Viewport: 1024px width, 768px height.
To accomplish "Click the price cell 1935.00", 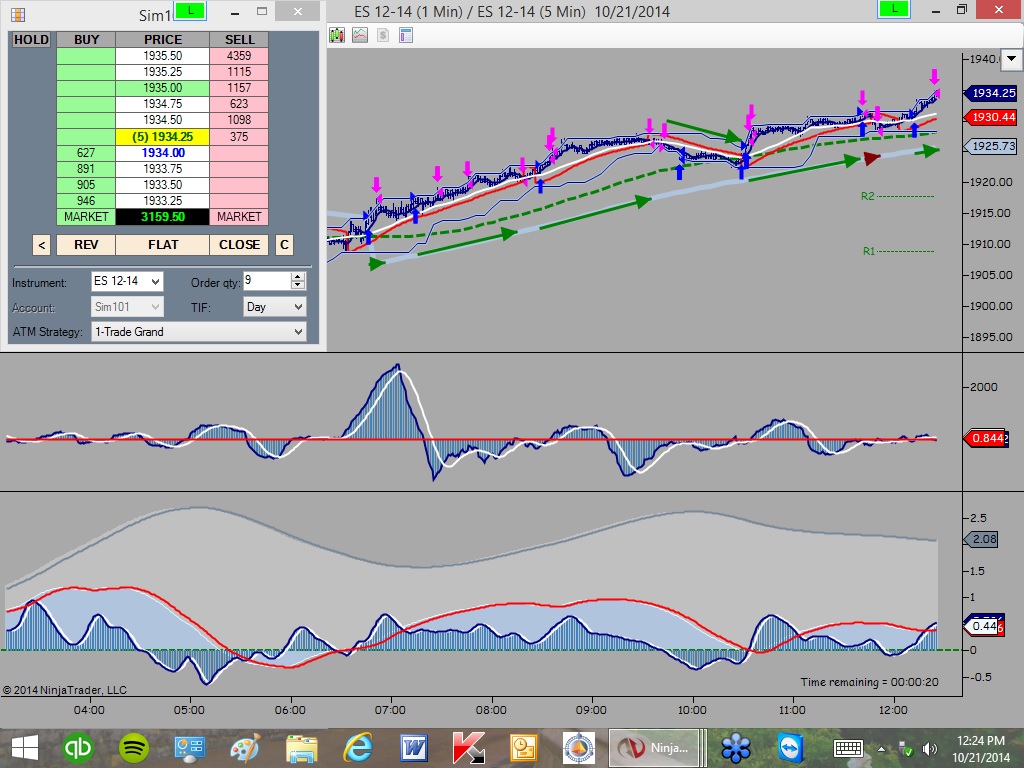I will (x=163, y=88).
